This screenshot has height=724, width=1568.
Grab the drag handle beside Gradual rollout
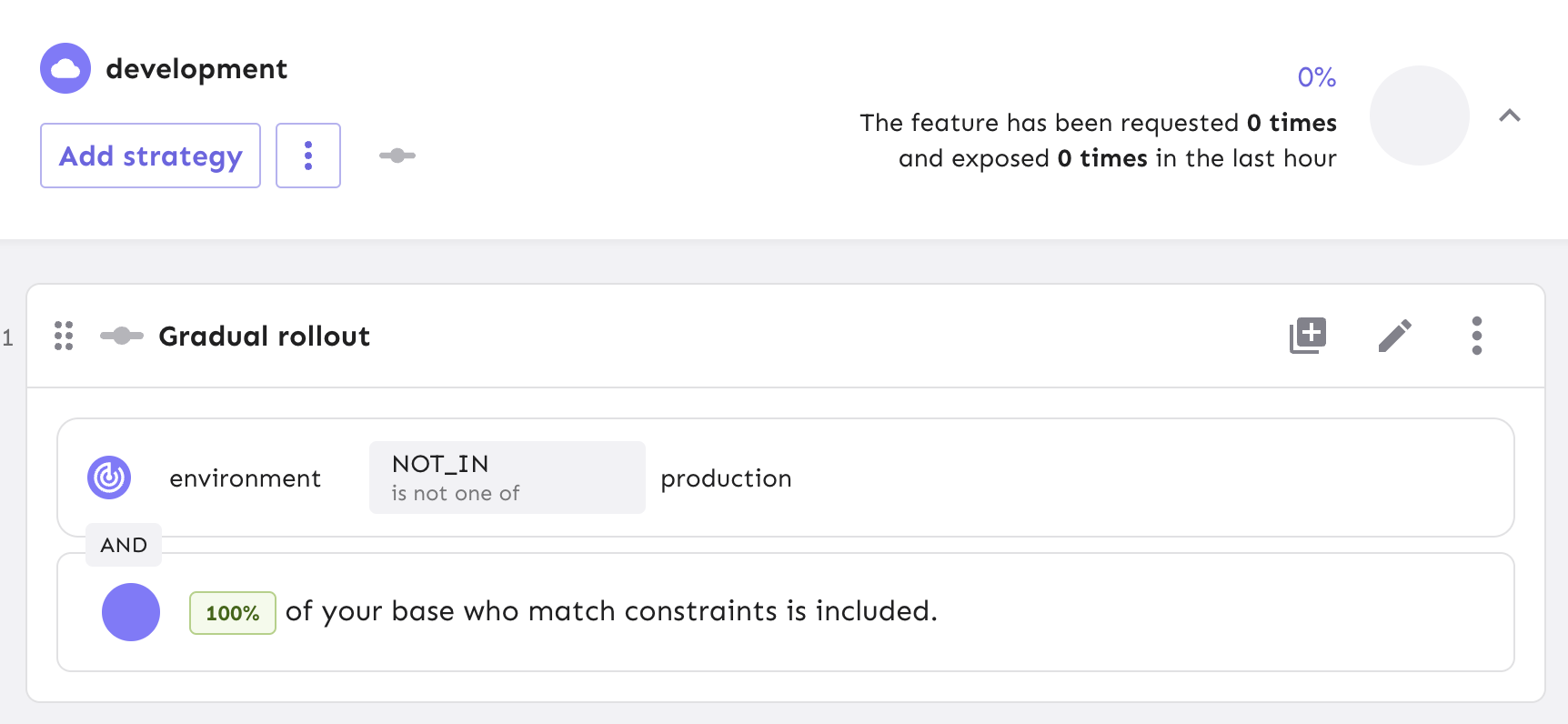click(x=64, y=336)
